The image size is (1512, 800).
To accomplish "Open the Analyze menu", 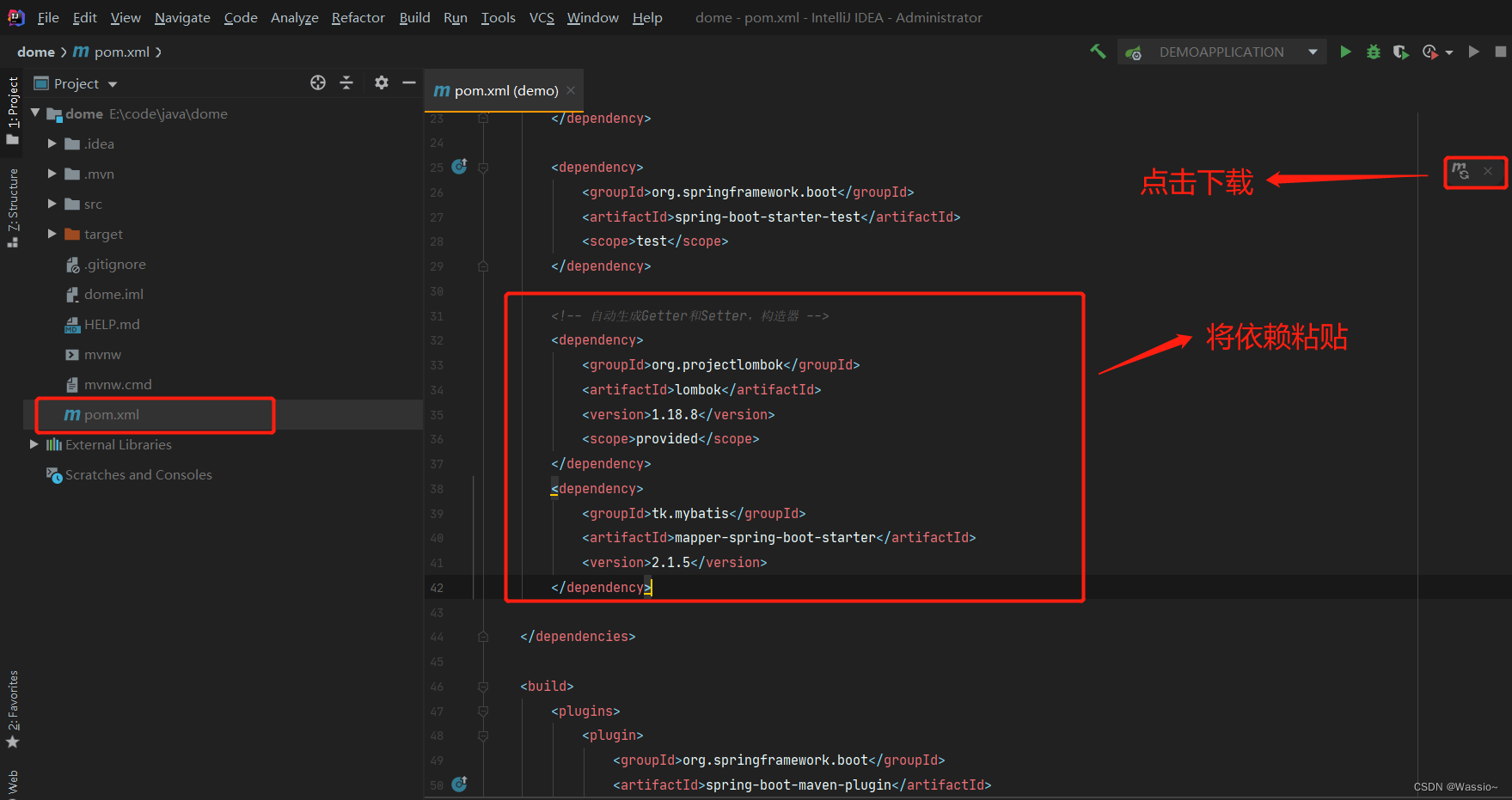I will [295, 17].
